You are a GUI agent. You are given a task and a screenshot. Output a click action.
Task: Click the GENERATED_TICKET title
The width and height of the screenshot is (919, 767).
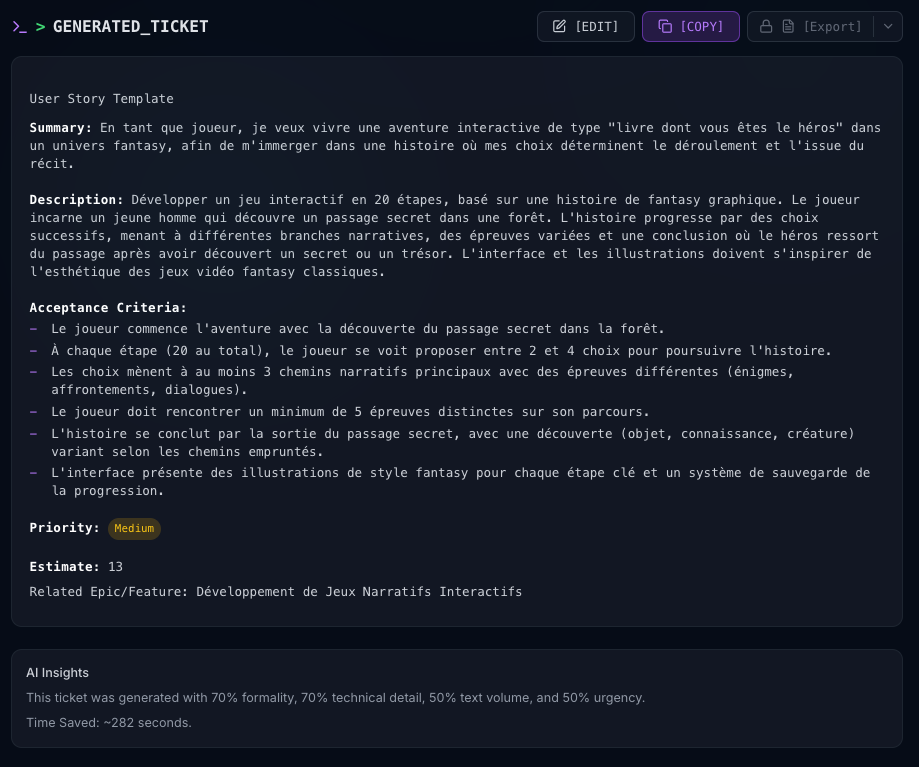tap(130, 27)
